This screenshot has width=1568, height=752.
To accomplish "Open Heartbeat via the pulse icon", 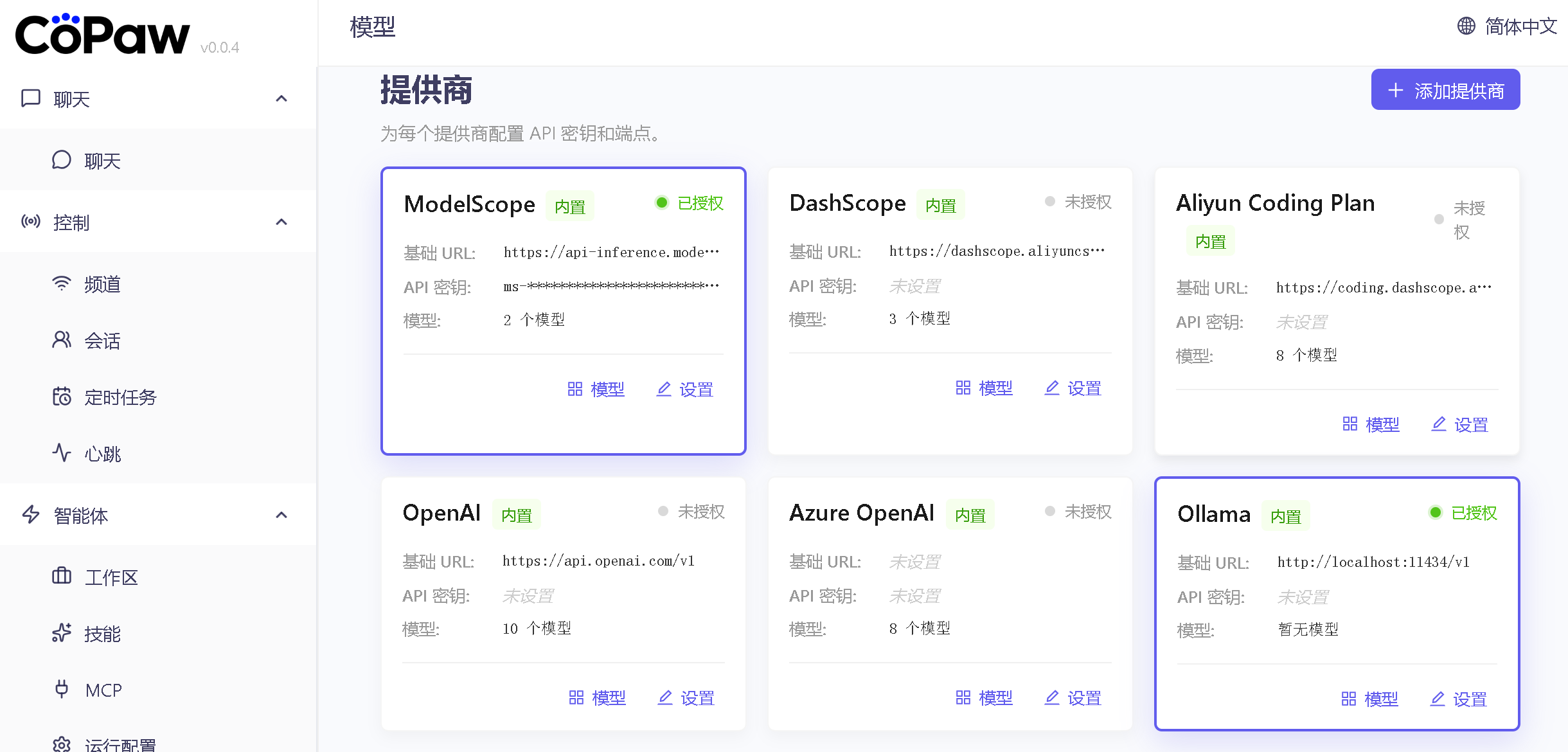I will 62,453.
